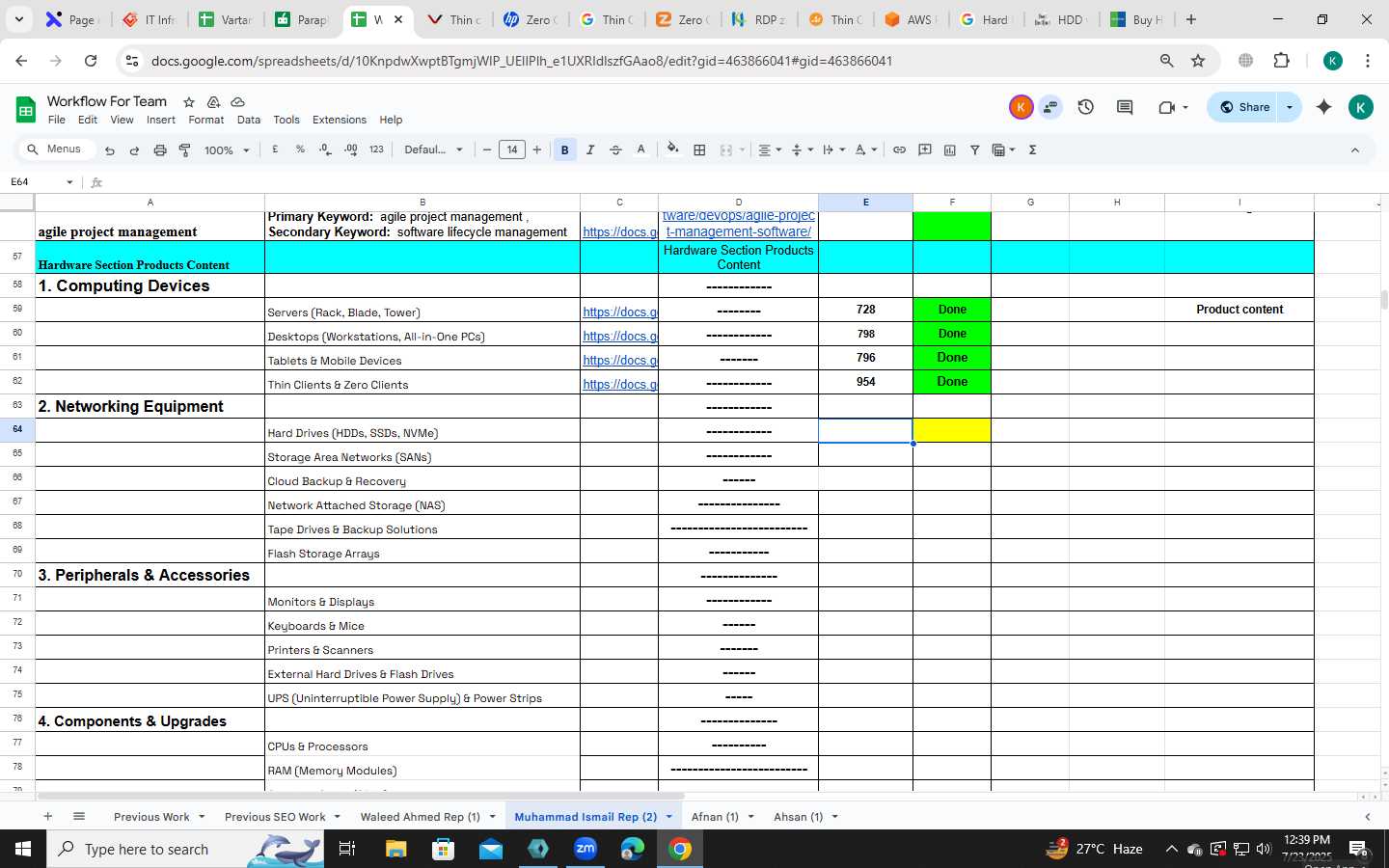Format selection as currency (£)
This screenshot has height=868, width=1389.
point(276,149)
